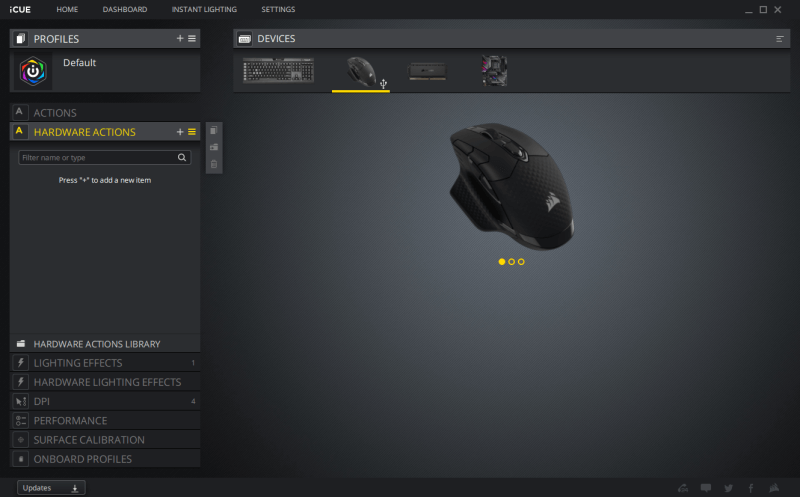Open the Profiles panel menu
The width and height of the screenshot is (800, 497).
(192, 38)
